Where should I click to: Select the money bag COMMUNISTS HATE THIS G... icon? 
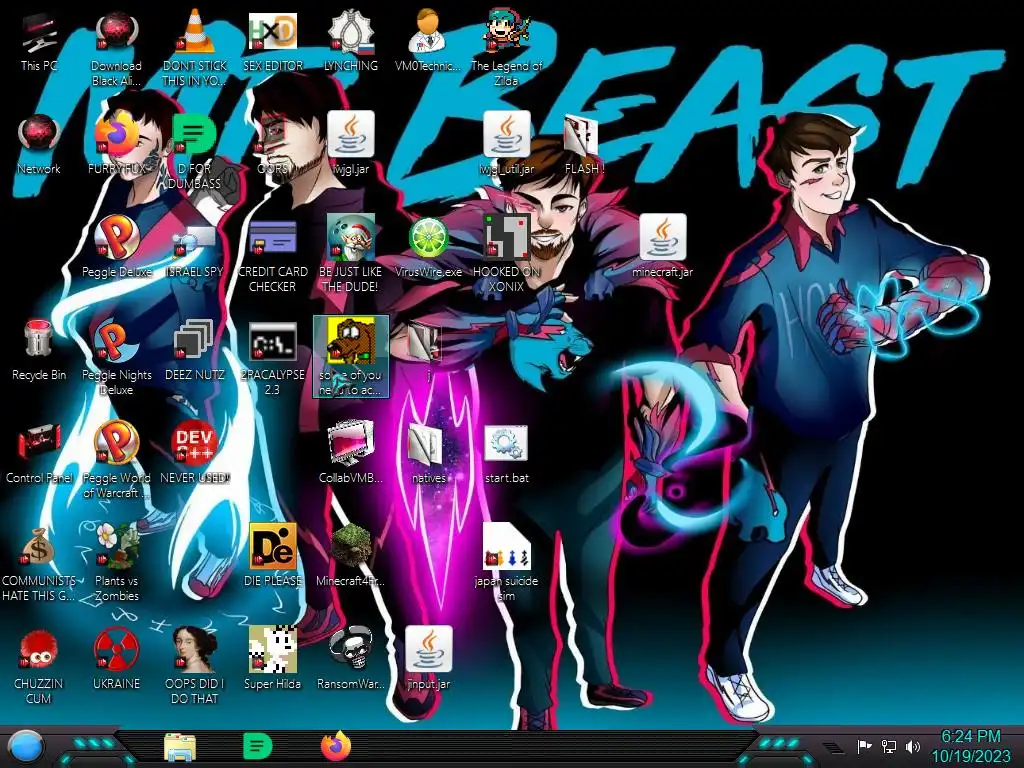click(39, 563)
